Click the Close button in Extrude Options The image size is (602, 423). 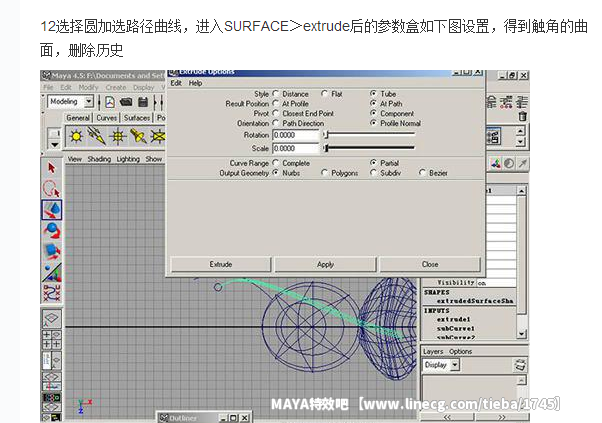click(430, 264)
